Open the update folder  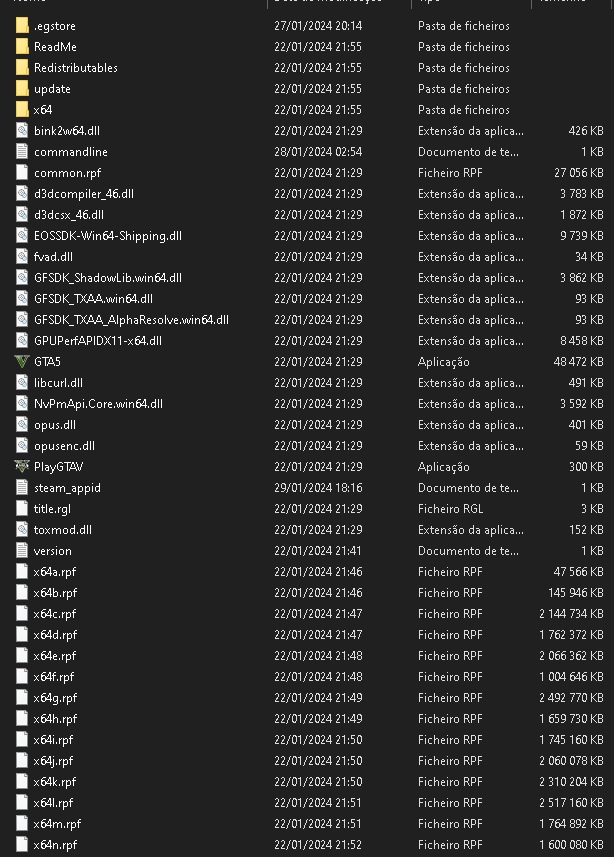(x=21, y=88)
